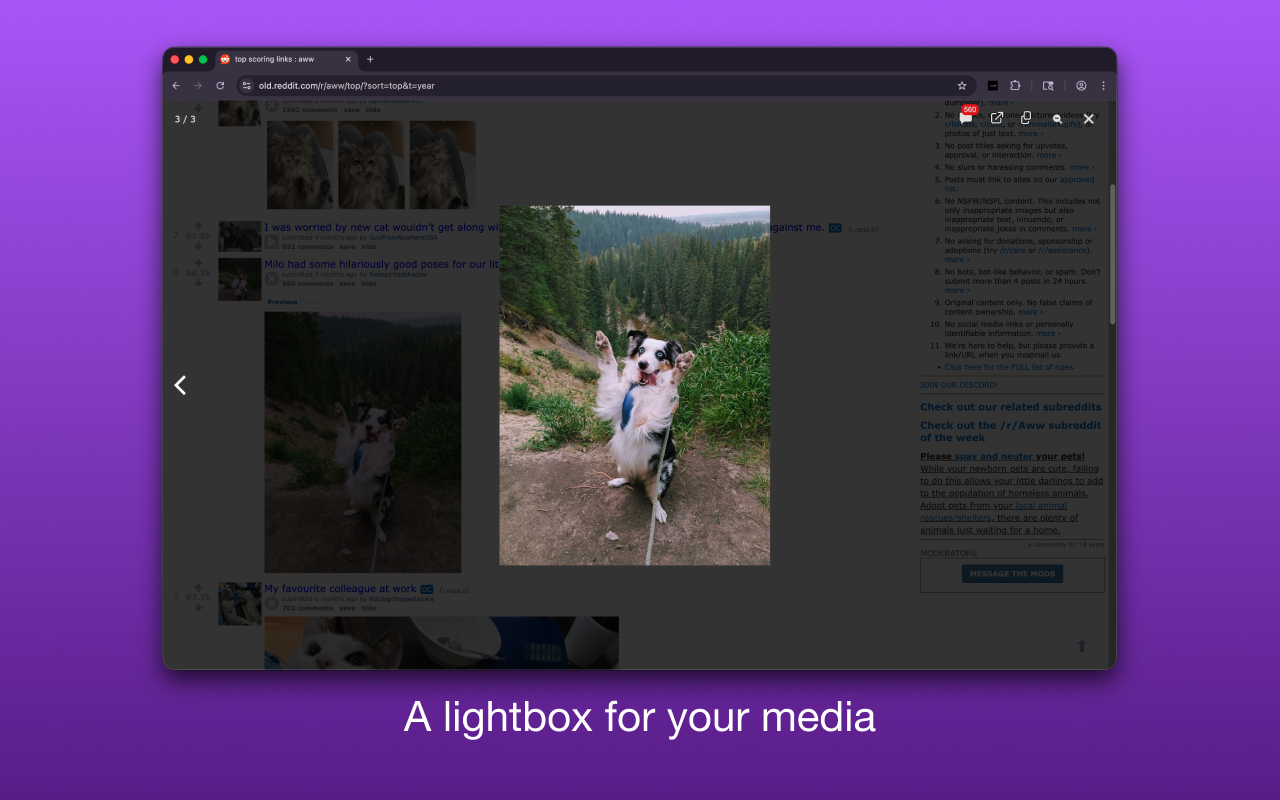
Task: Select the 'top scoring links : aww' tab
Action: pos(286,59)
